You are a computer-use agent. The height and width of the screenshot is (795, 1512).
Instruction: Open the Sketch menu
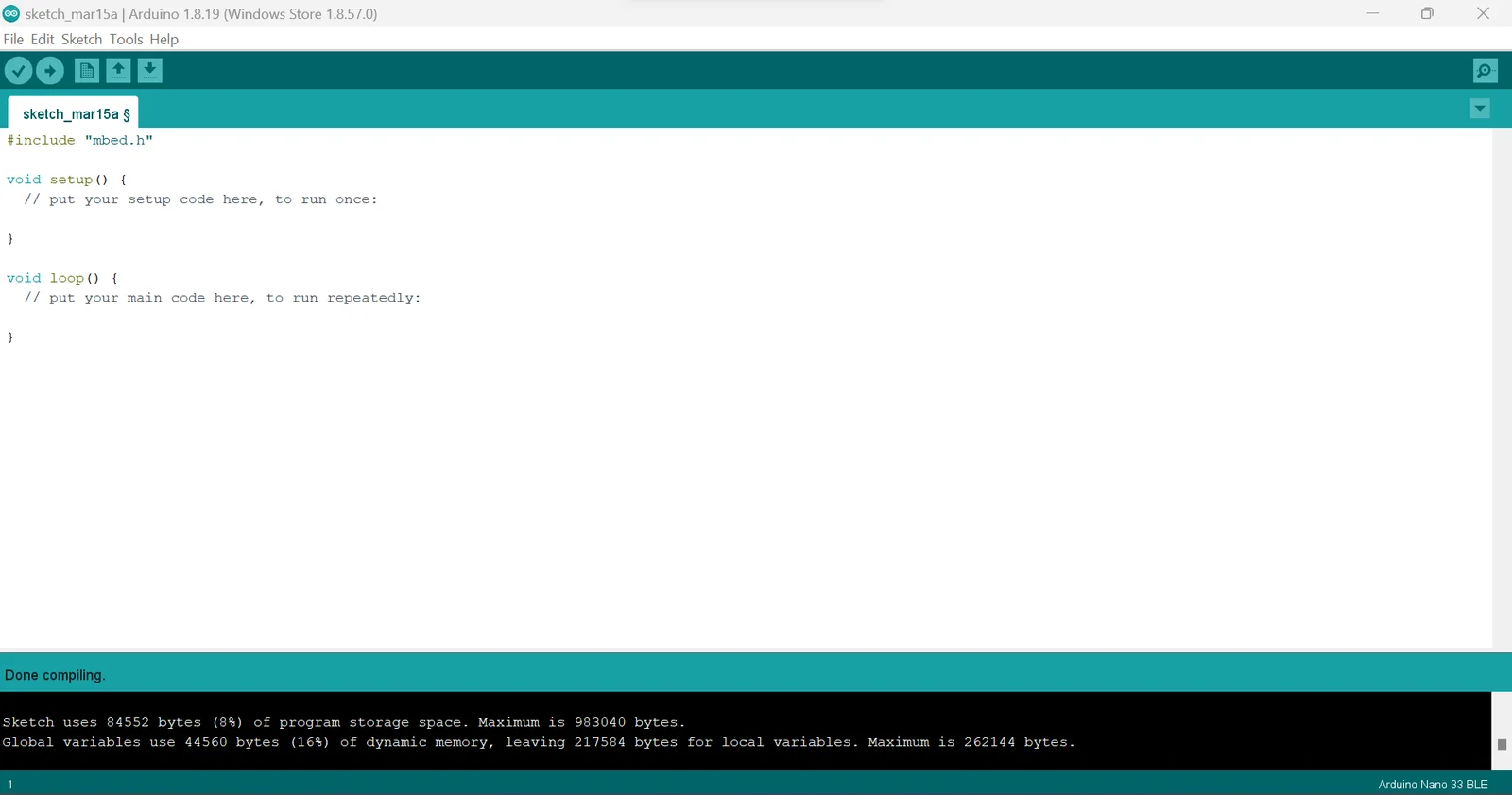tap(81, 39)
